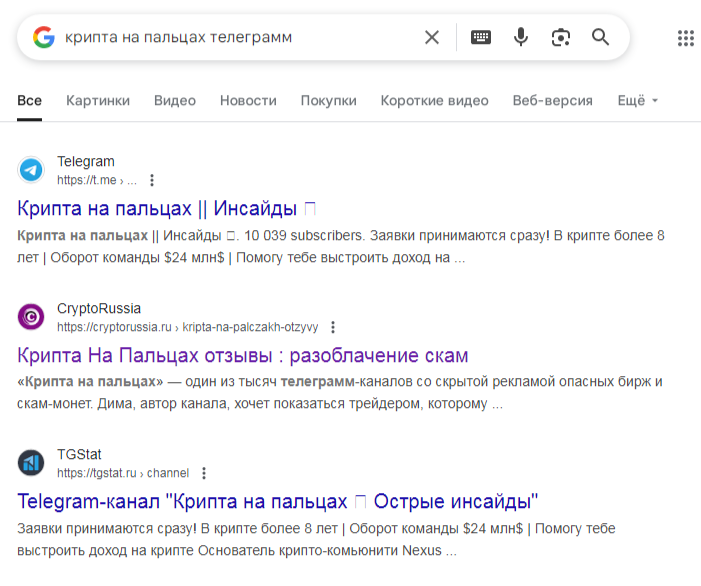701x586 pixels.
Task: Open options menu for Telegram result
Action: pyautogui.click(x=152, y=180)
